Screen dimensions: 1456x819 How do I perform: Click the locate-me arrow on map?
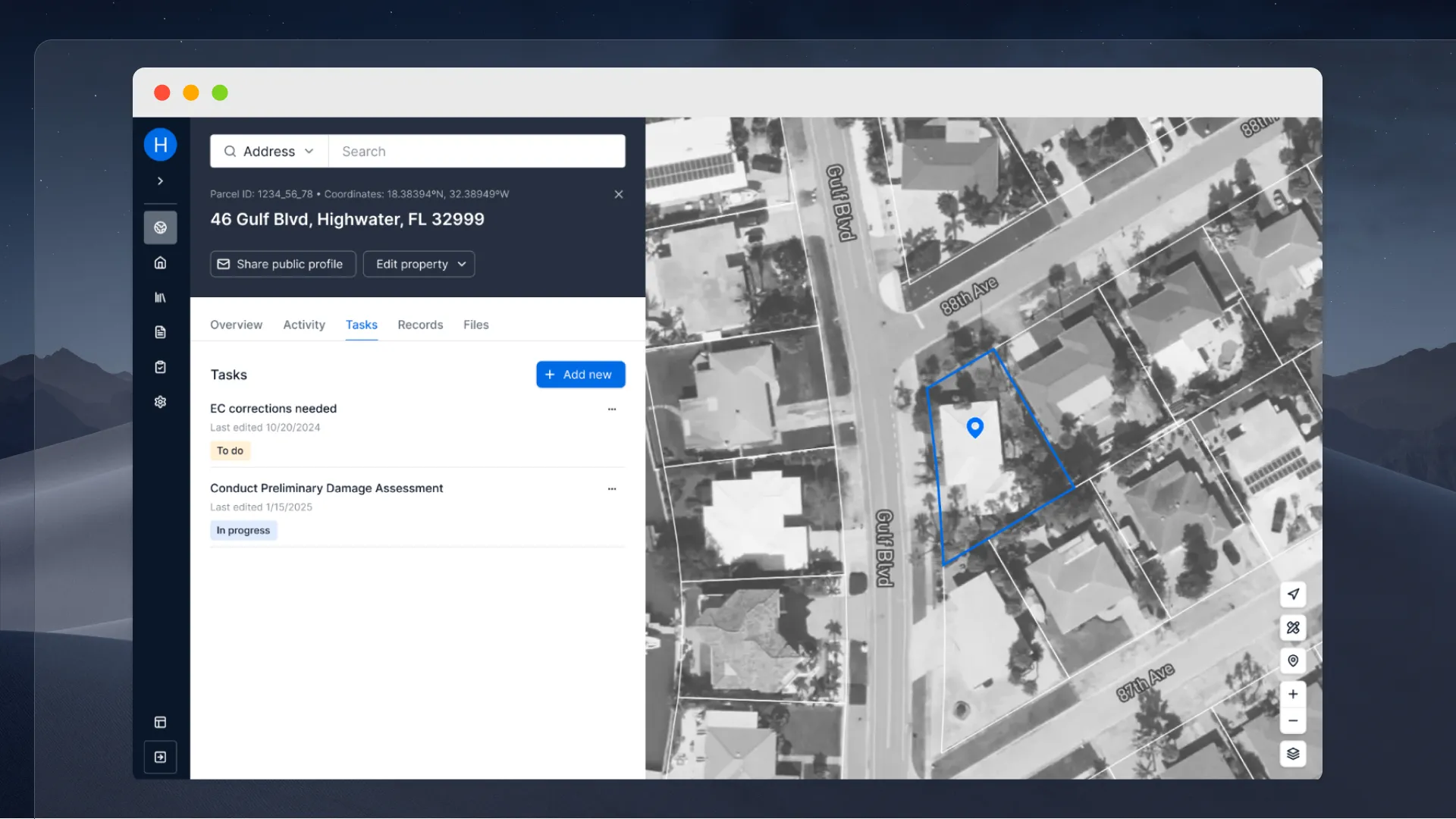pos(1293,594)
